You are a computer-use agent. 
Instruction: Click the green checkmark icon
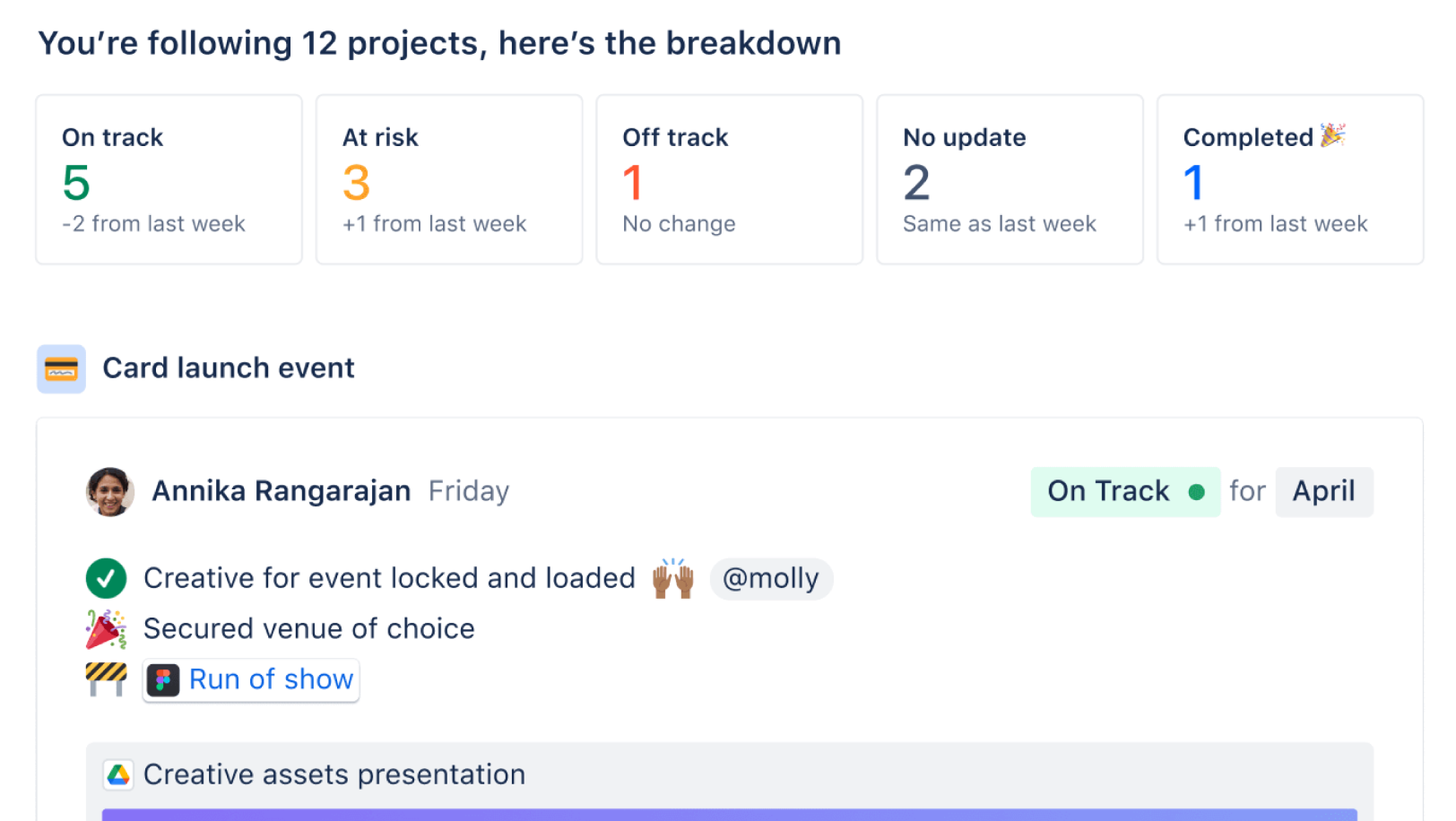pyautogui.click(x=106, y=578)
